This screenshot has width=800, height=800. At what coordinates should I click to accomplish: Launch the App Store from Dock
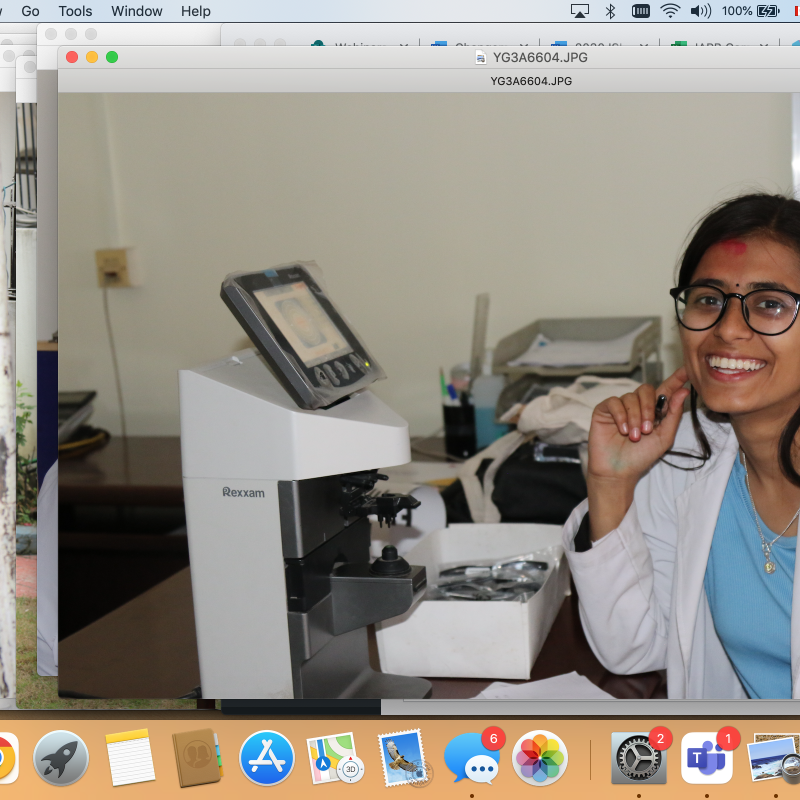pos(266,758)
